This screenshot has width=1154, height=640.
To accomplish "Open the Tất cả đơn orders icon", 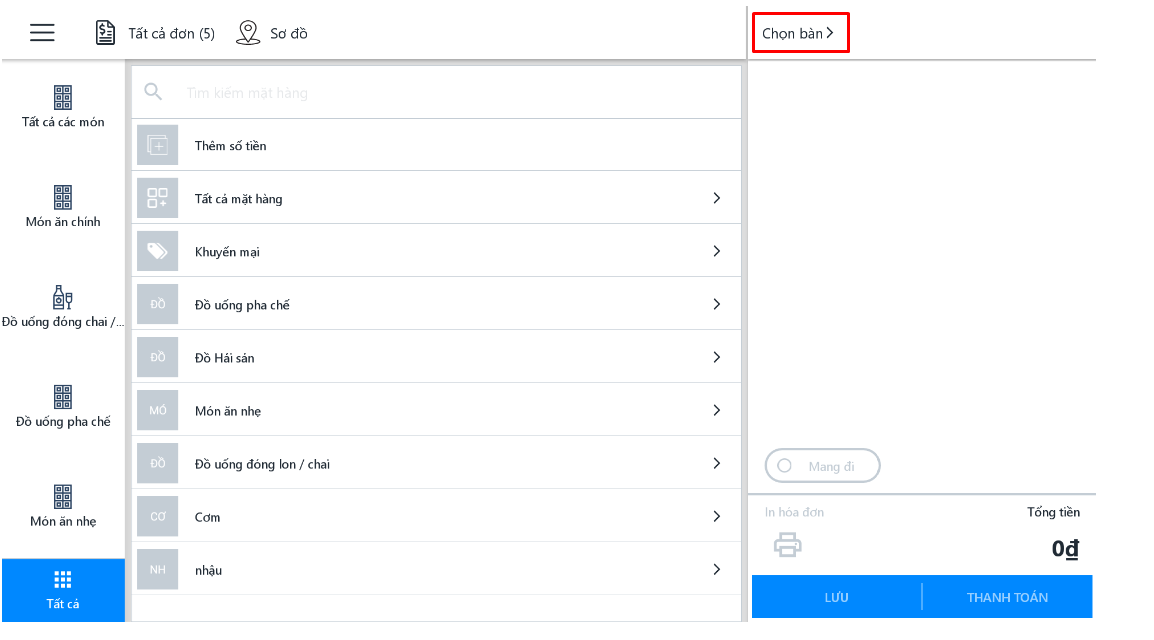I will pyautogui.click(x=105, y=32).
